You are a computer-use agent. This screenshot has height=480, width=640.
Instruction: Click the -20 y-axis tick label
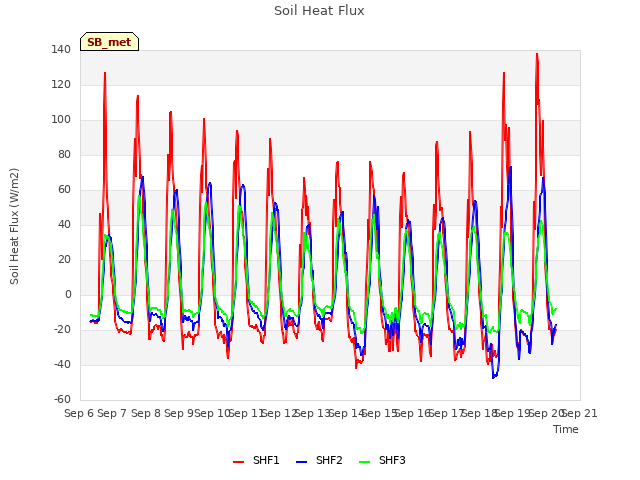pyautogui.click(x=62, y=329)
